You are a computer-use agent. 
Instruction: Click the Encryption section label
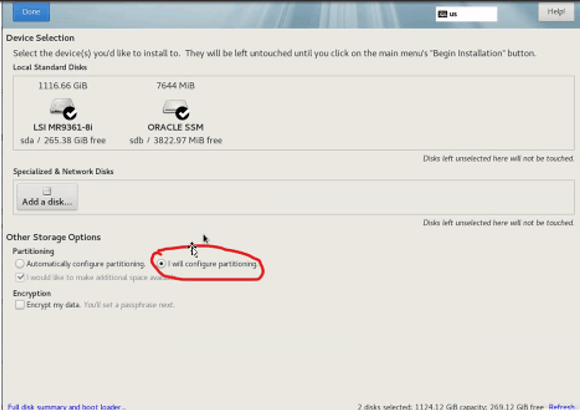point(32,293)
